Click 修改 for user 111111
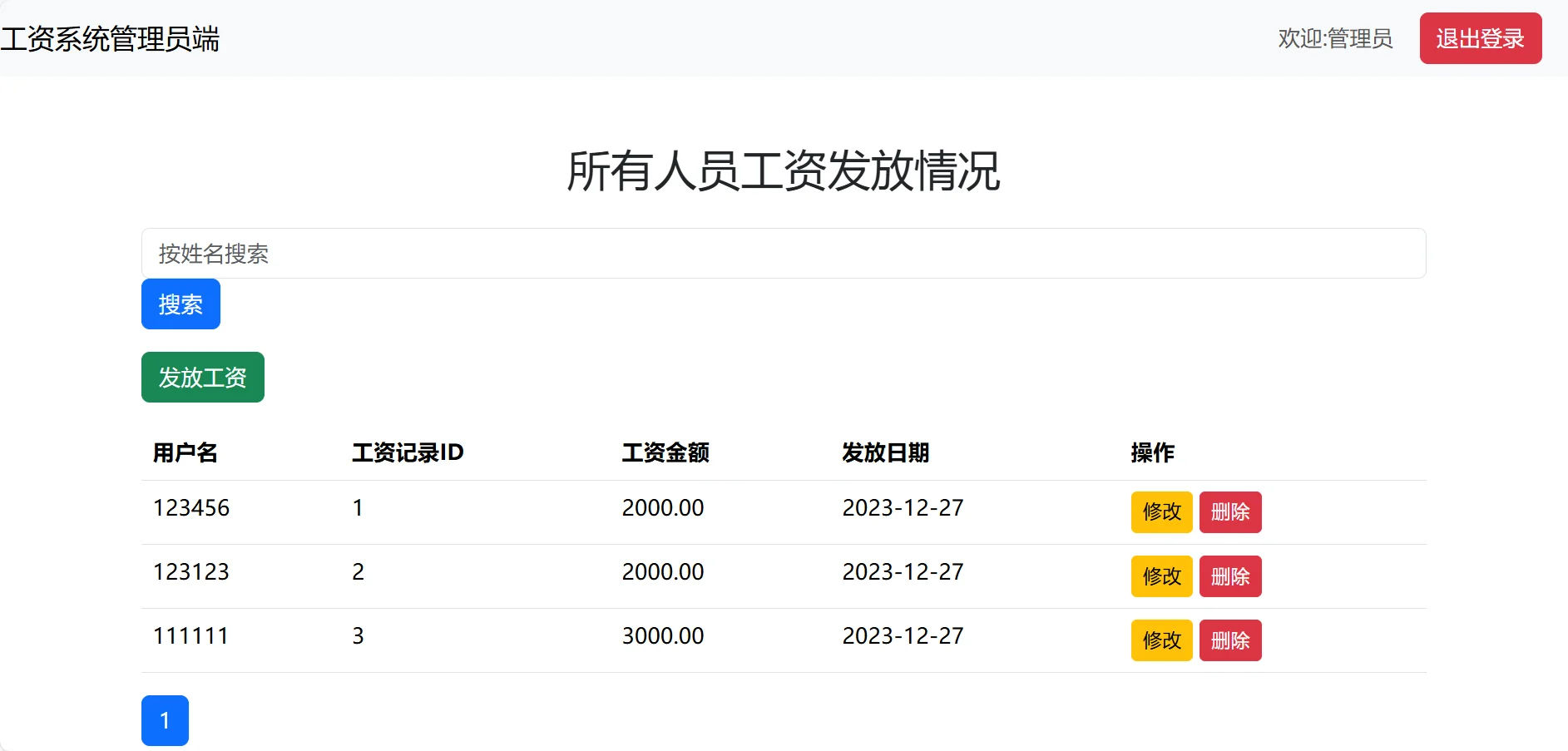Screen dimensions: 1568x751 pyautogui.click(x=1161, y=640)
